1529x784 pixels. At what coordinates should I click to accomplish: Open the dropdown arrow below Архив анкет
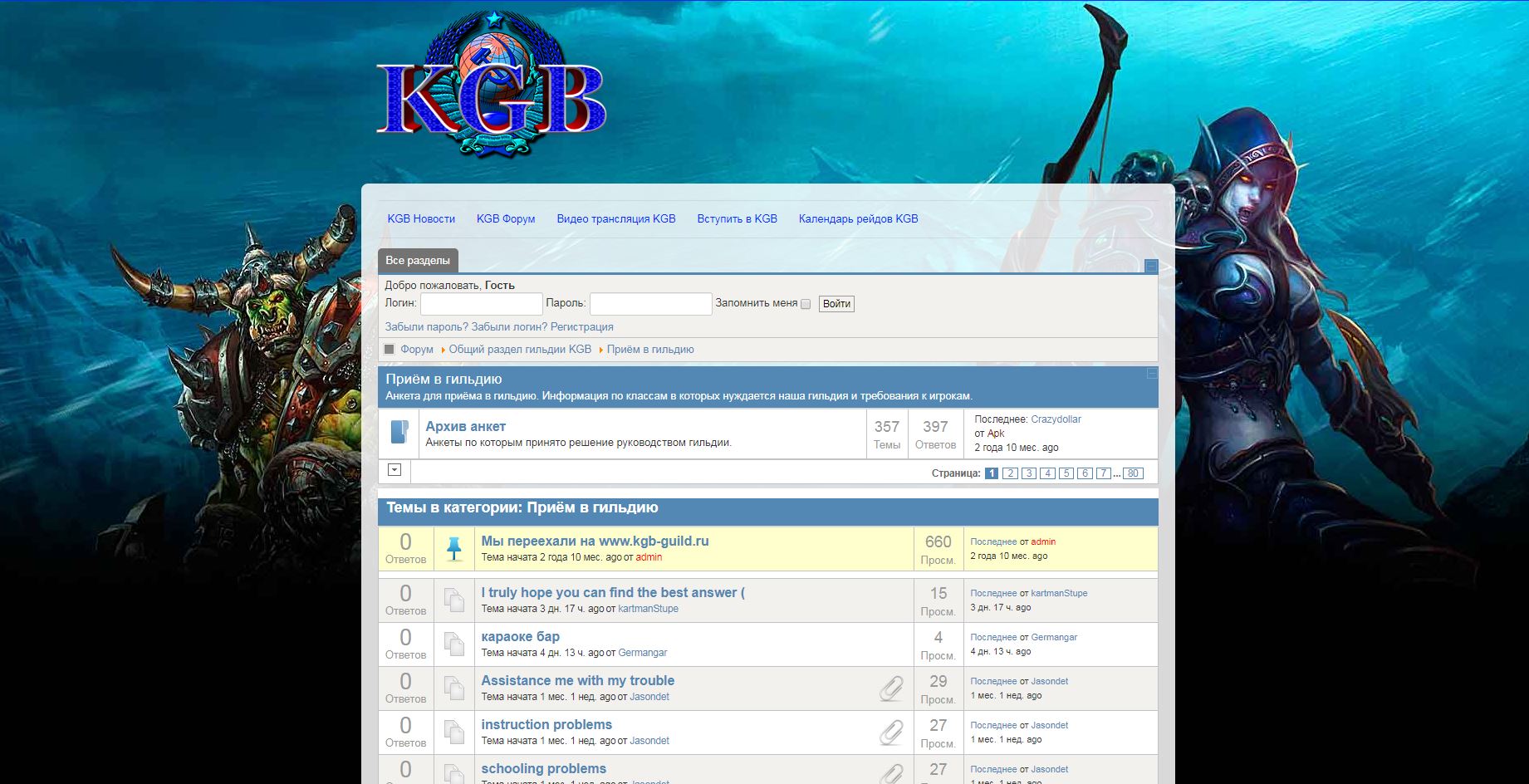click(x=395, y=470)
